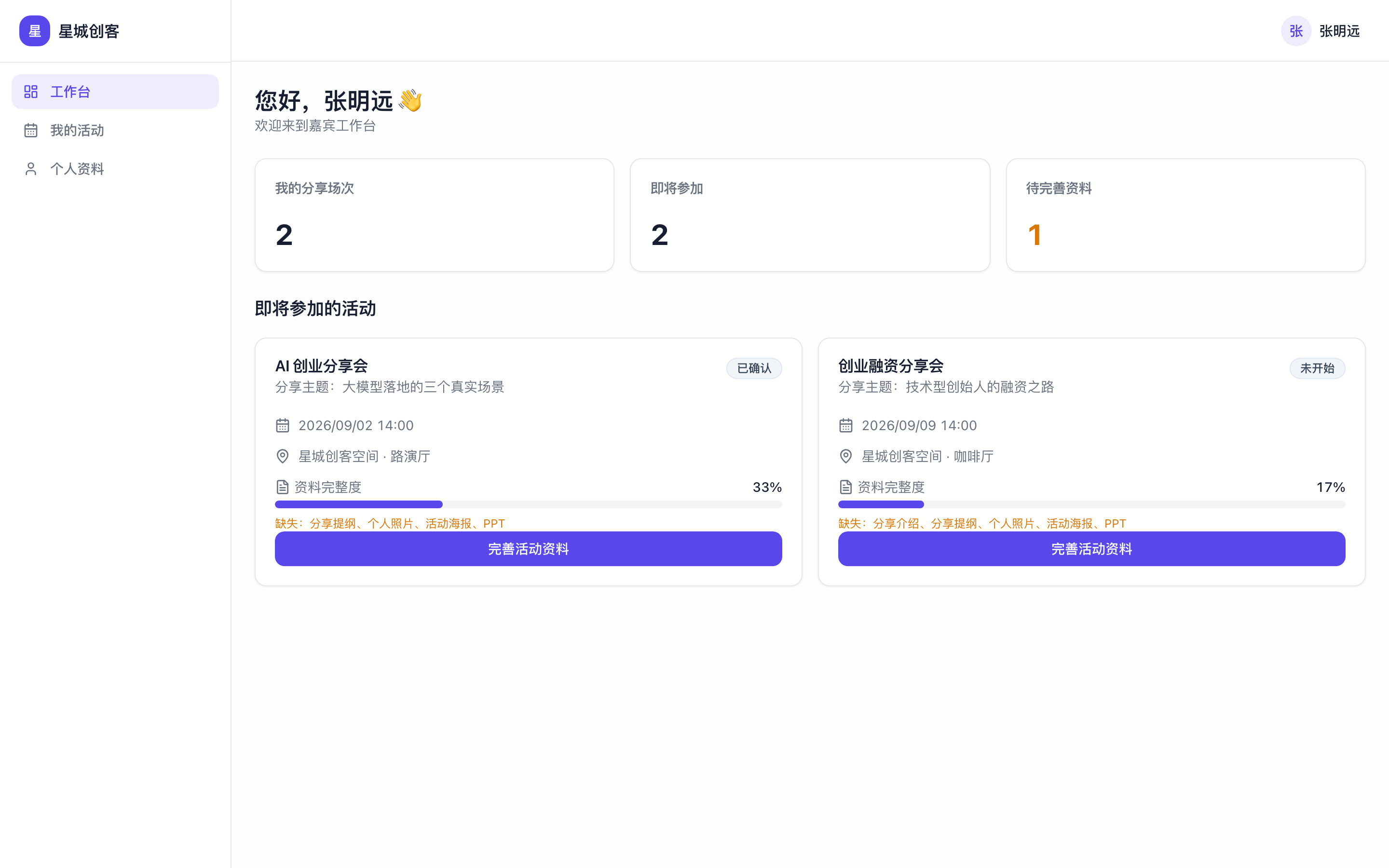Viewport: 1389px width, 868px height.
Task: Click the 已确认 status badge
Action: point(754,368)
